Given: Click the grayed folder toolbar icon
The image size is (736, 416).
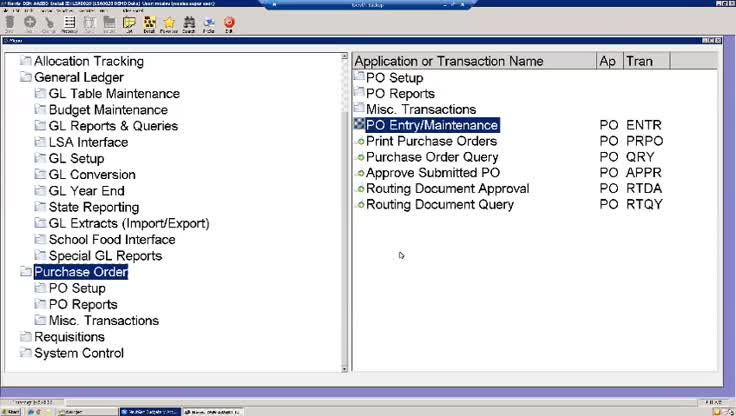Looking at the screenshot, I should pos(109,22).
